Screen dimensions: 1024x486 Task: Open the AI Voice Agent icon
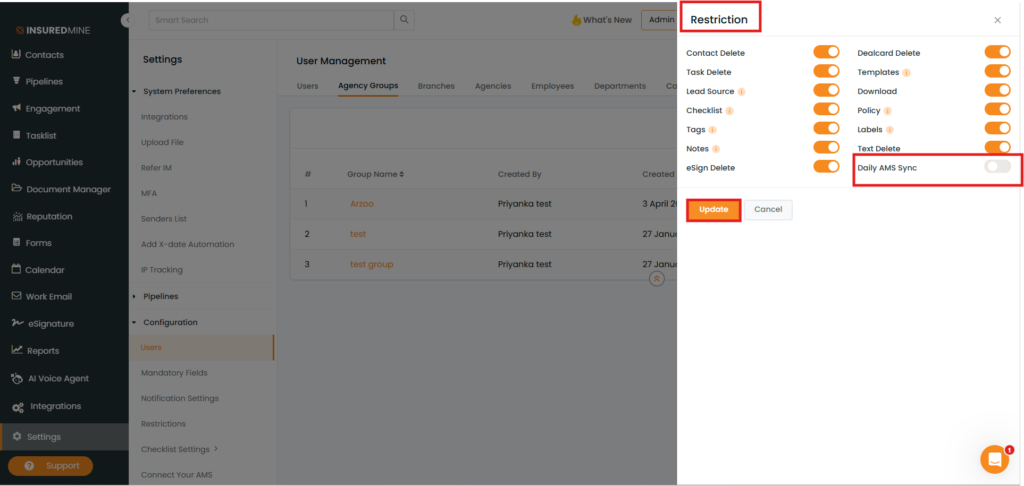tap(16, 379)
